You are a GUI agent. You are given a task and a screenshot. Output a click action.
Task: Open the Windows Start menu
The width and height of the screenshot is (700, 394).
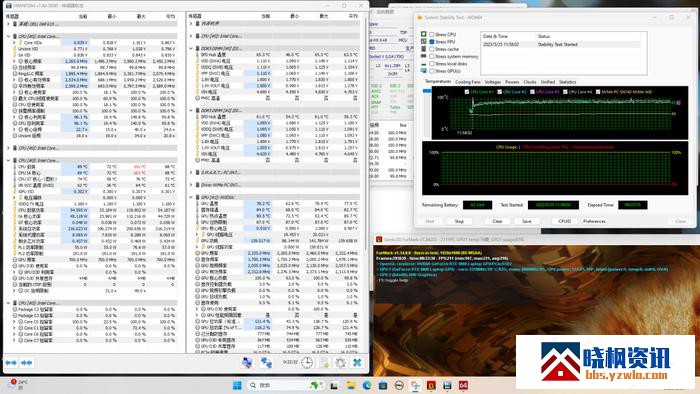coord(237,385)
